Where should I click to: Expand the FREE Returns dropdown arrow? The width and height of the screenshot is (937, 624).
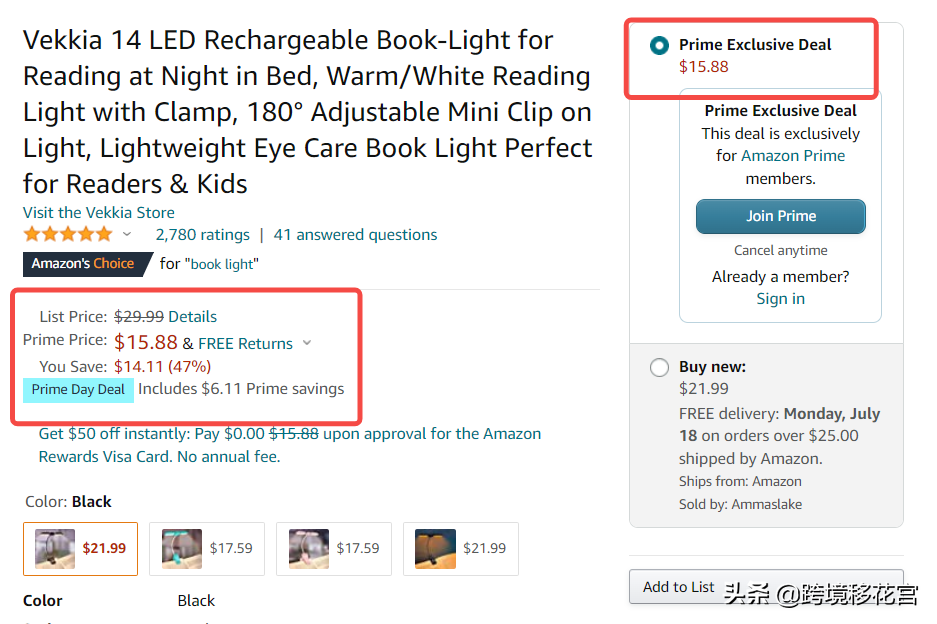(307, 343)
